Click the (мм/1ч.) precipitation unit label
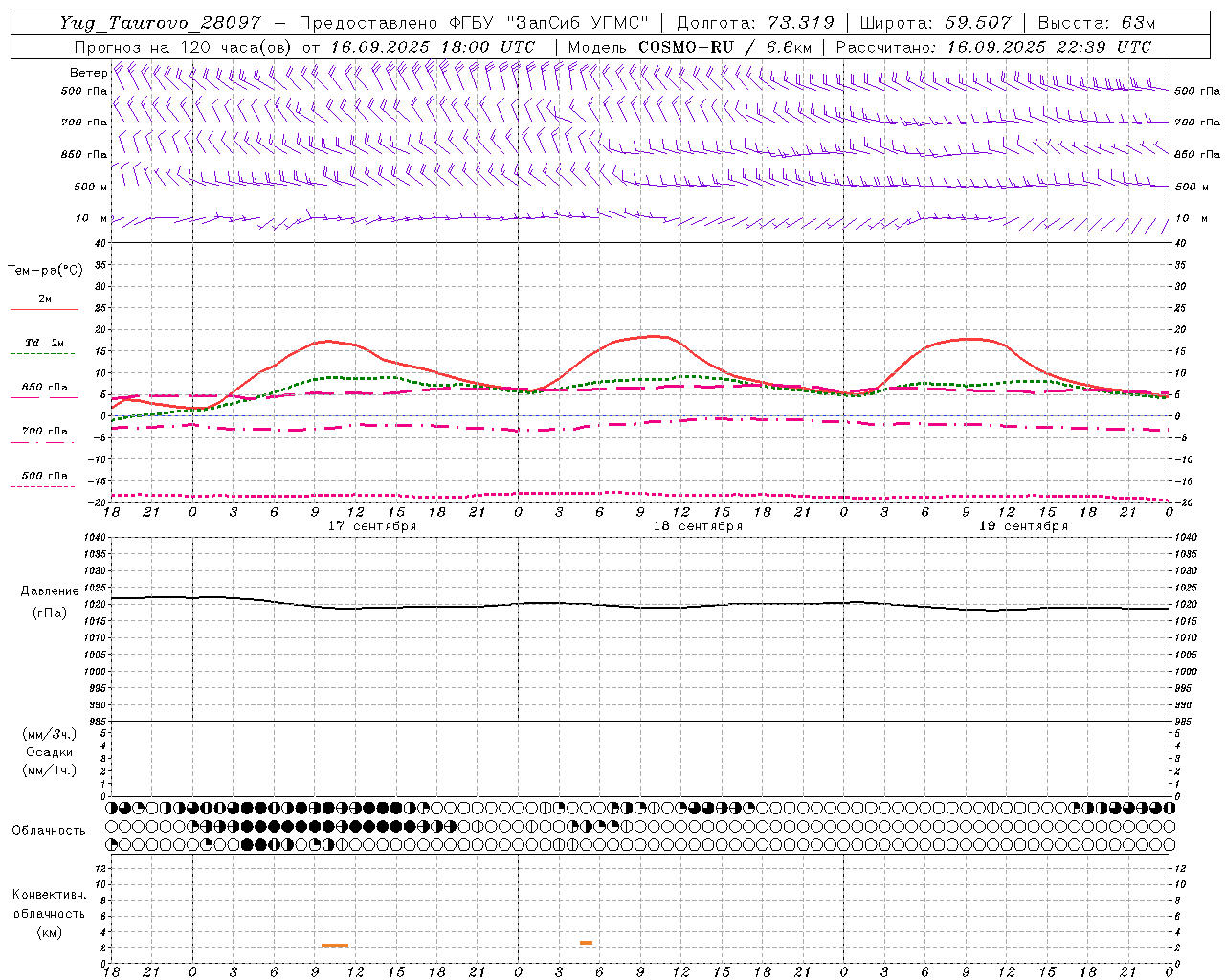This screenshot has height=980, width=1225. click(x=50, y=770)
